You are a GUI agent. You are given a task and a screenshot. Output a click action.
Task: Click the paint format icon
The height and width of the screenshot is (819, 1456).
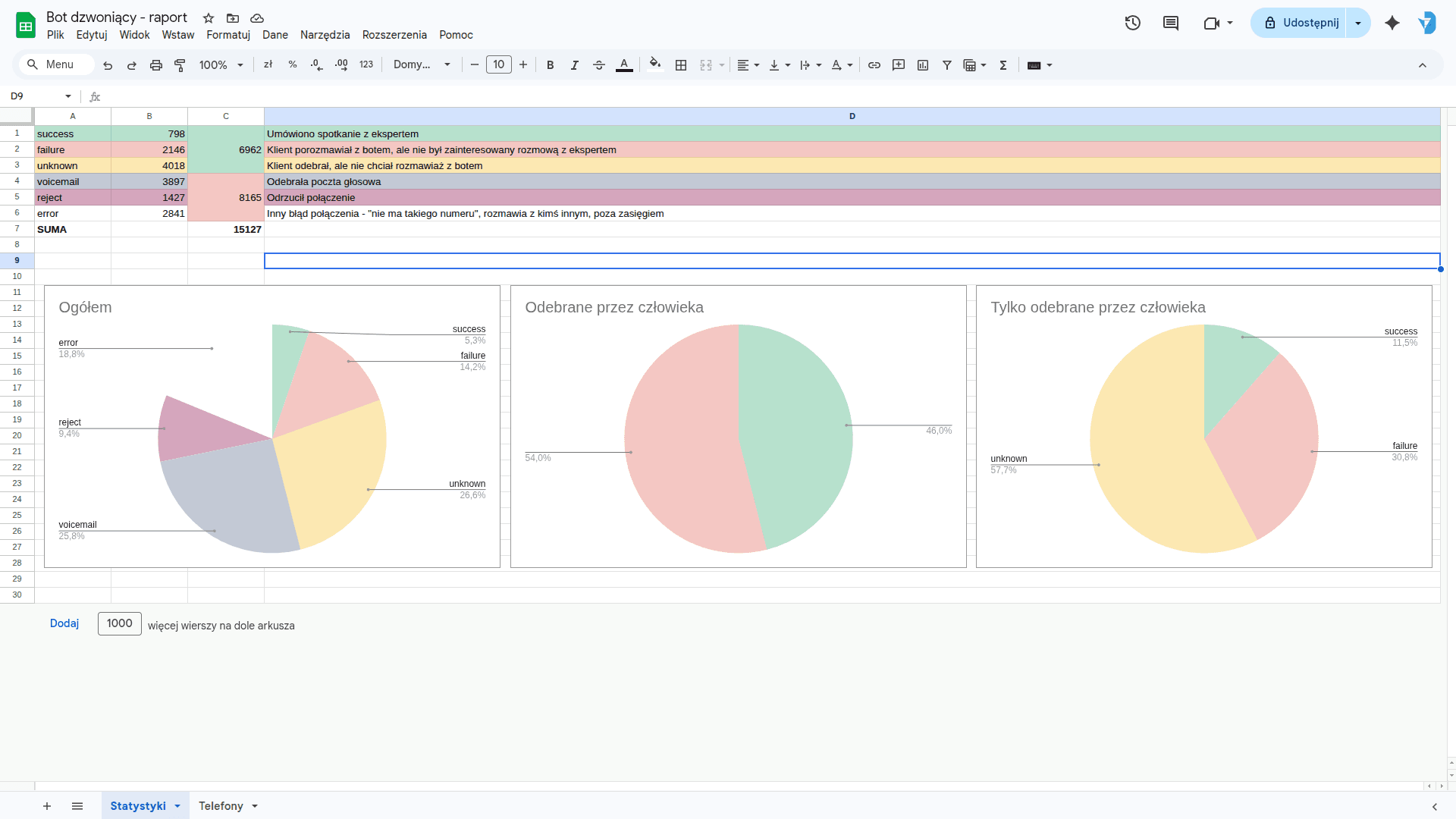[180, 65]
